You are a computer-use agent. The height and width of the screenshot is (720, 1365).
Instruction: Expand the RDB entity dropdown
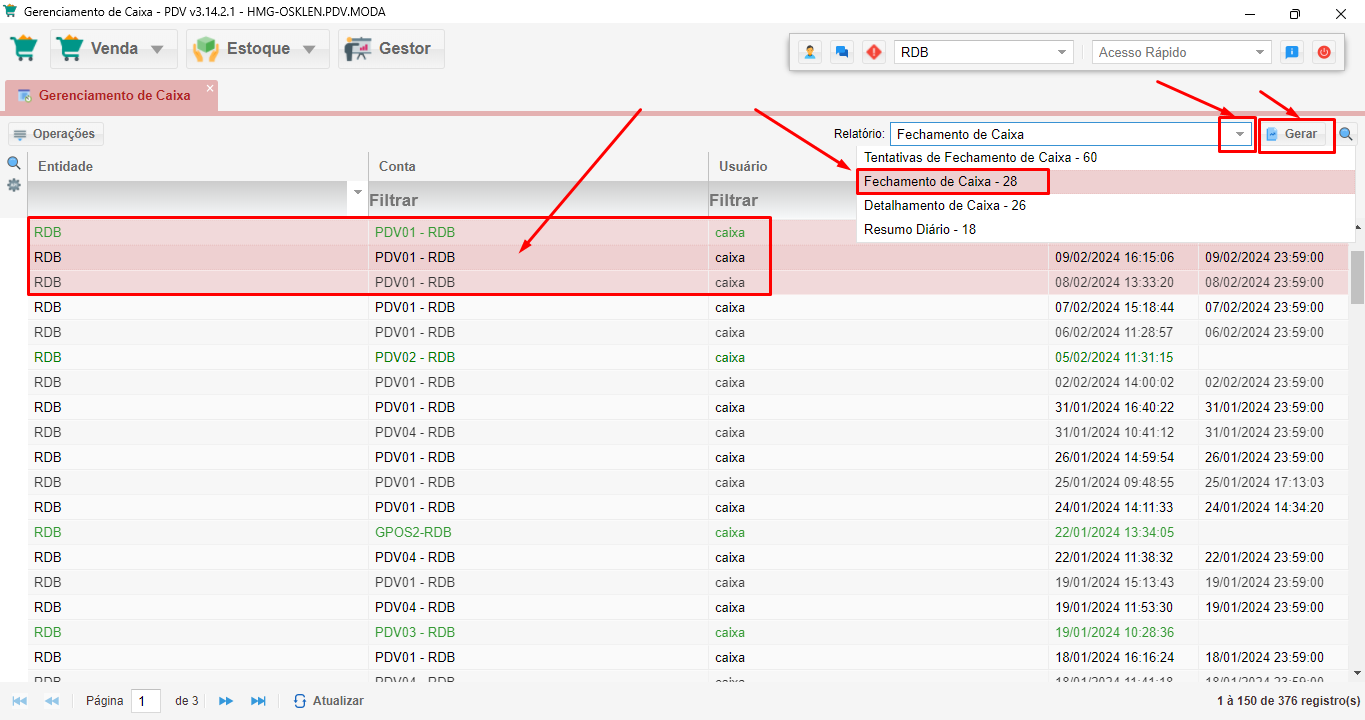pos(1061,52)
